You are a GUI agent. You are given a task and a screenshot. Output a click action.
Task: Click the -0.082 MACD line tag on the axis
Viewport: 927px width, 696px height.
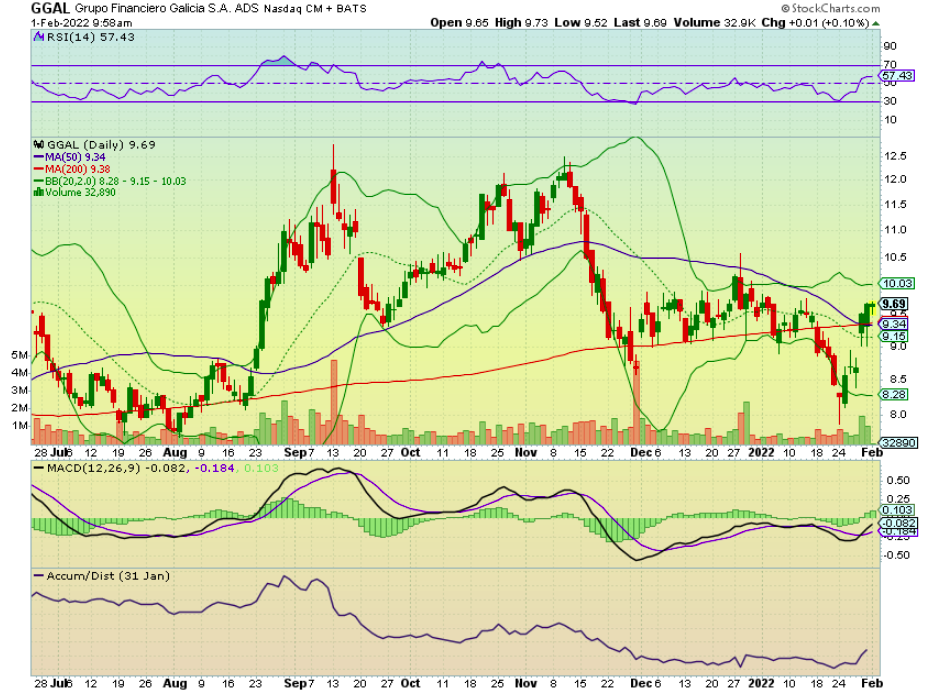[898, 522]
